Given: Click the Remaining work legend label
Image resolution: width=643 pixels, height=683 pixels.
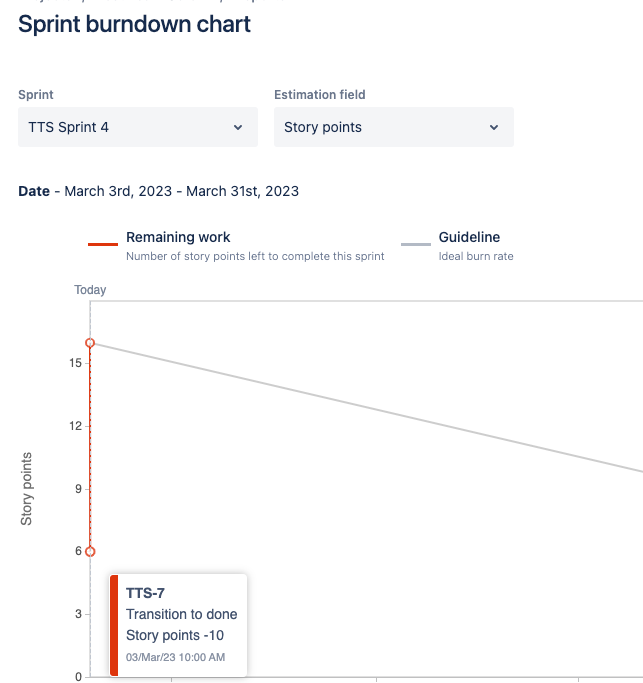Looking at the screenshot, I should [178, 237].
